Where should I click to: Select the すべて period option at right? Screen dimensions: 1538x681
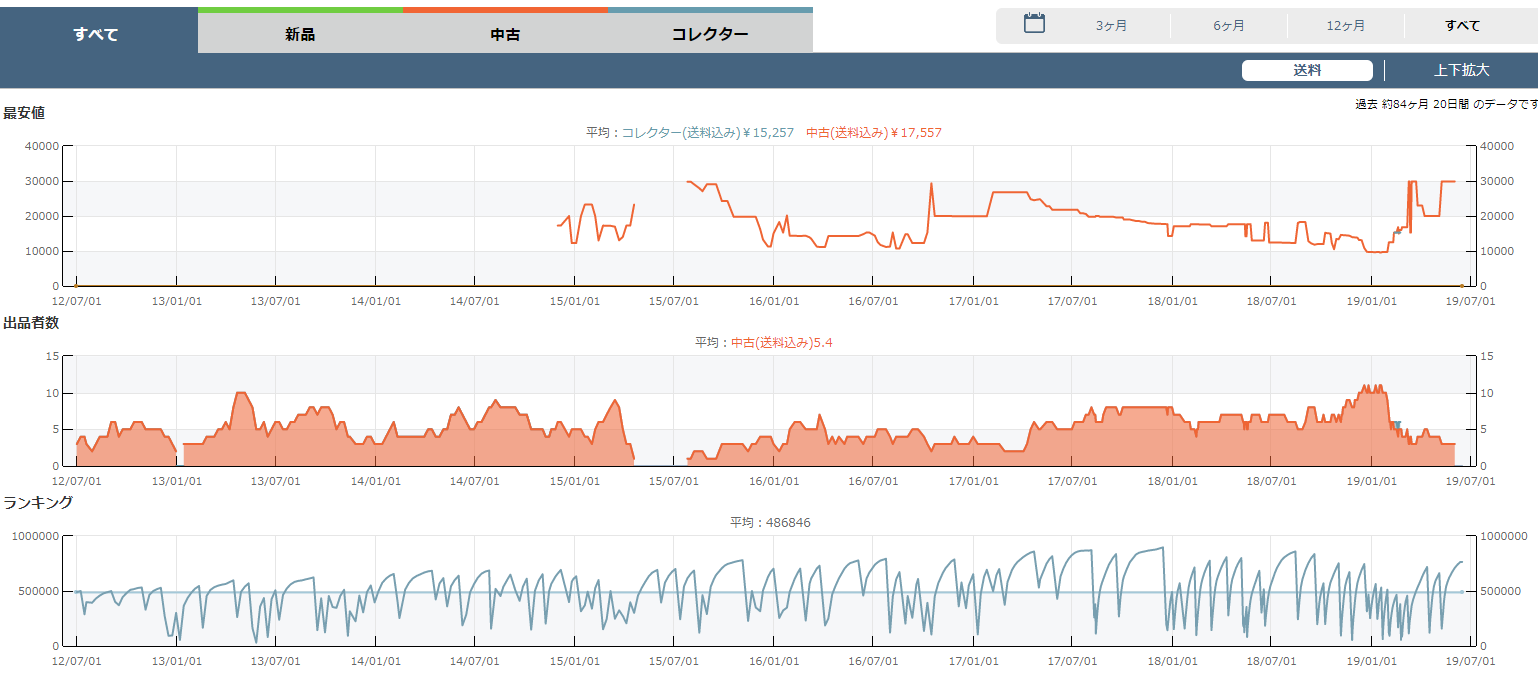[x=1462, y=26]
